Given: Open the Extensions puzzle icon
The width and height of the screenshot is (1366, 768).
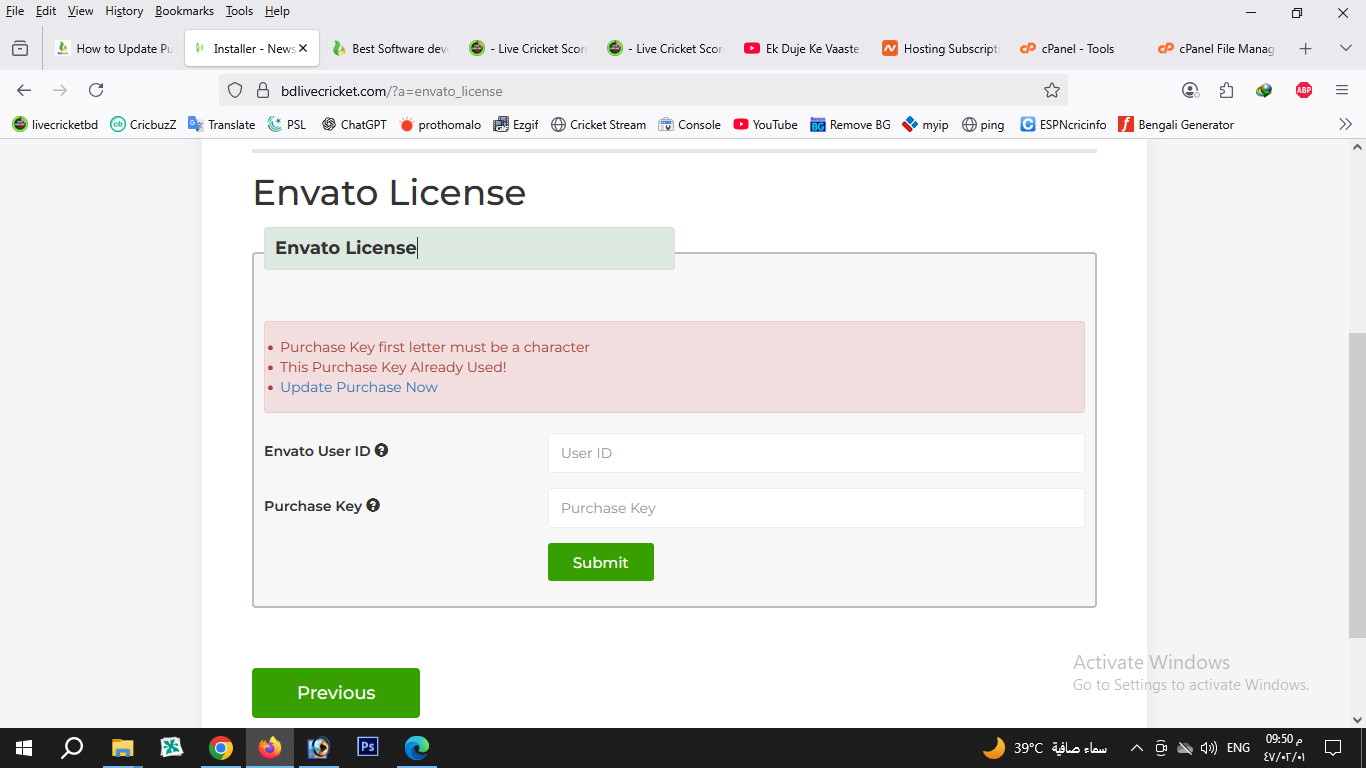Looking at the screenshot, I should [x=1227, y=90].
